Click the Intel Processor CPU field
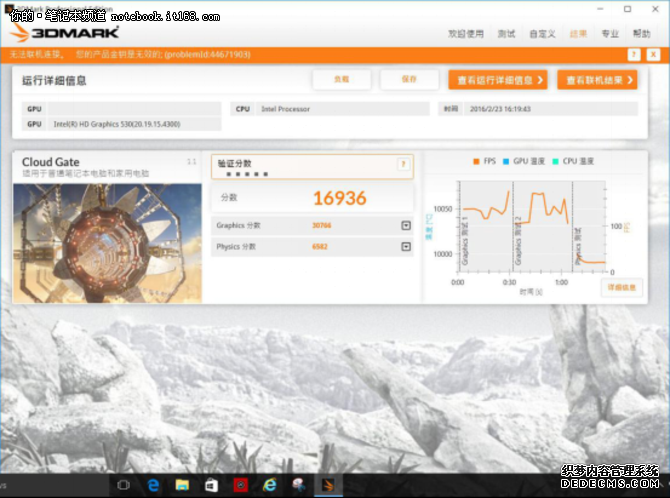The width and height of the screenshot is (670, 498). (343, 109)
